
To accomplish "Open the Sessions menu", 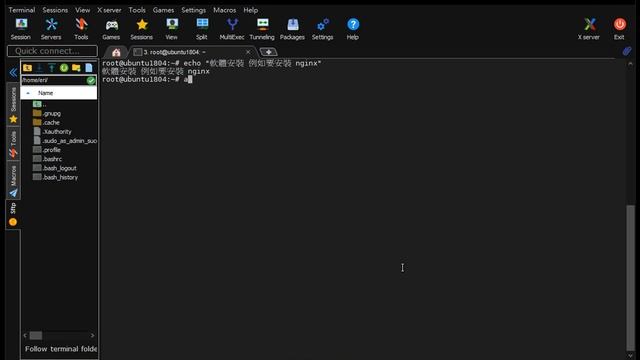I will (x=55, y=10).
